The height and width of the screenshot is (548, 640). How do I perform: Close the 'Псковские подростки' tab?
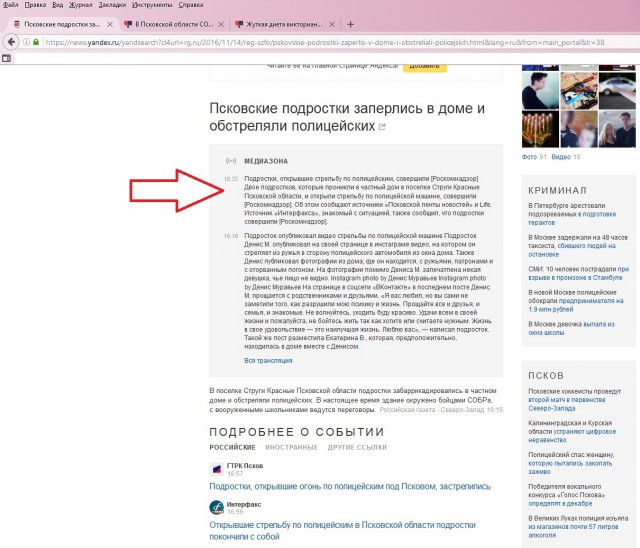110,24
